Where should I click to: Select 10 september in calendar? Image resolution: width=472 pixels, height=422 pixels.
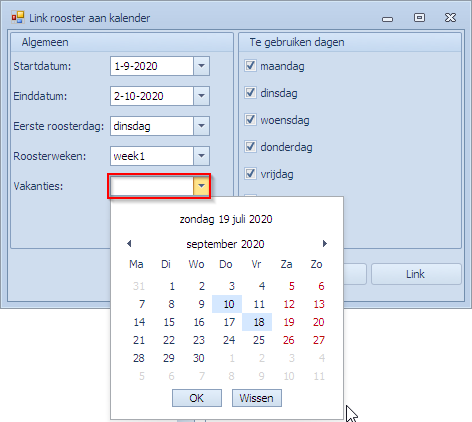click(x=227, y=304)
